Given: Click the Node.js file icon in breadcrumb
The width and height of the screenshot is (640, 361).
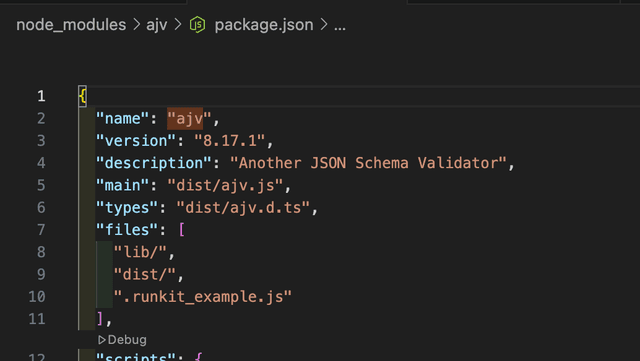Looking at the screenshot, I should click(198, 25).
